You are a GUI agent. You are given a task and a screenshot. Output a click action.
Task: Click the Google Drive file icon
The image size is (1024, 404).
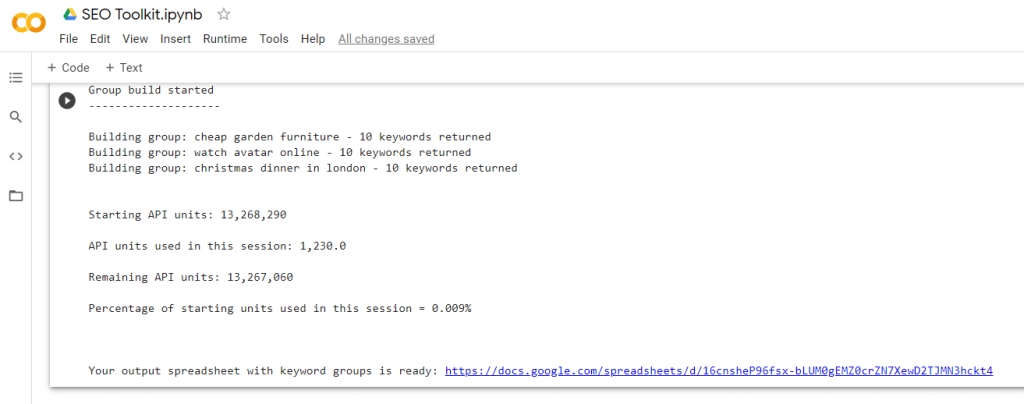tap(70, 14)
